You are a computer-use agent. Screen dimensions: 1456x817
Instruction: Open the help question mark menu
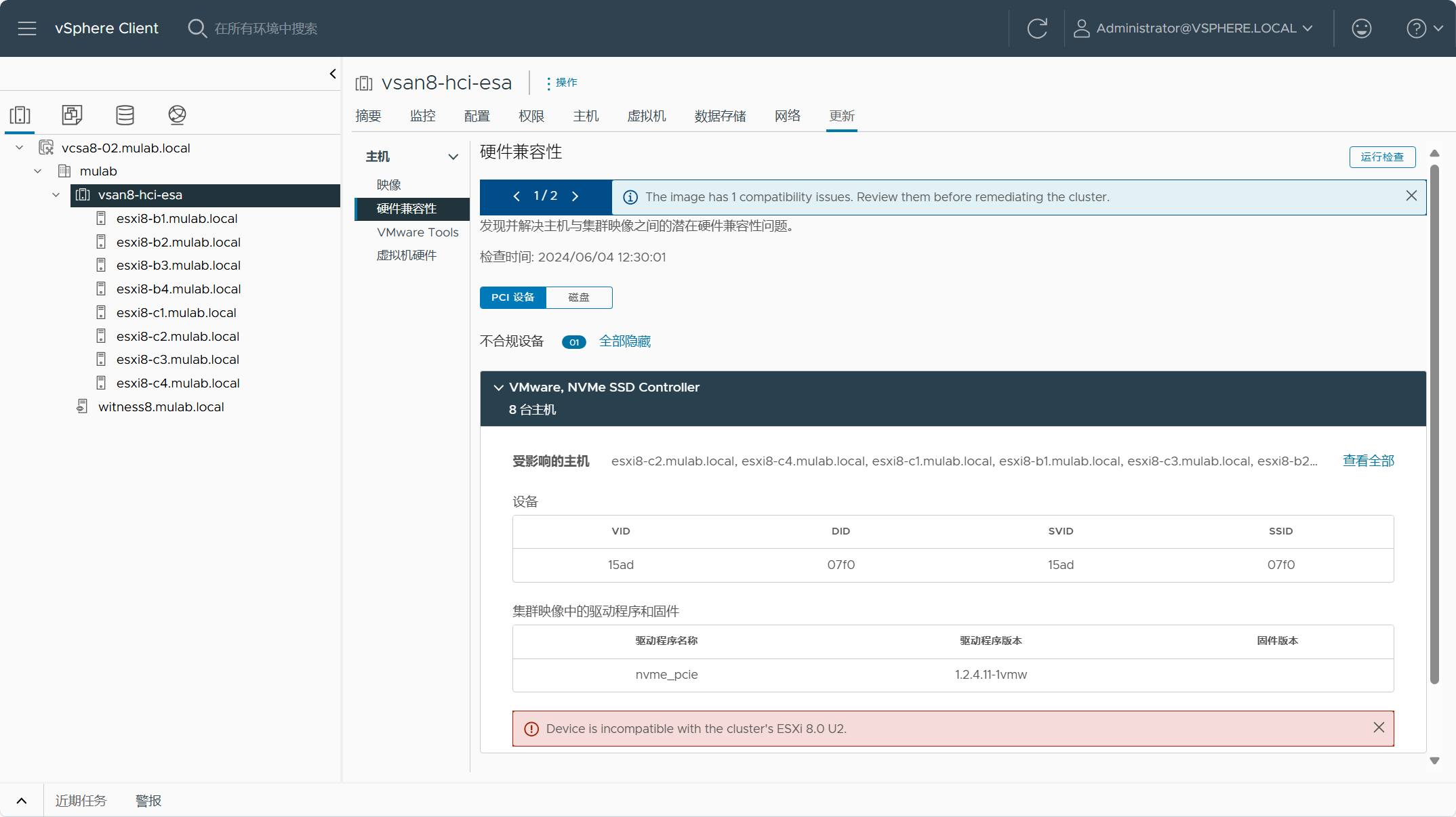[x=1425, y=28]
